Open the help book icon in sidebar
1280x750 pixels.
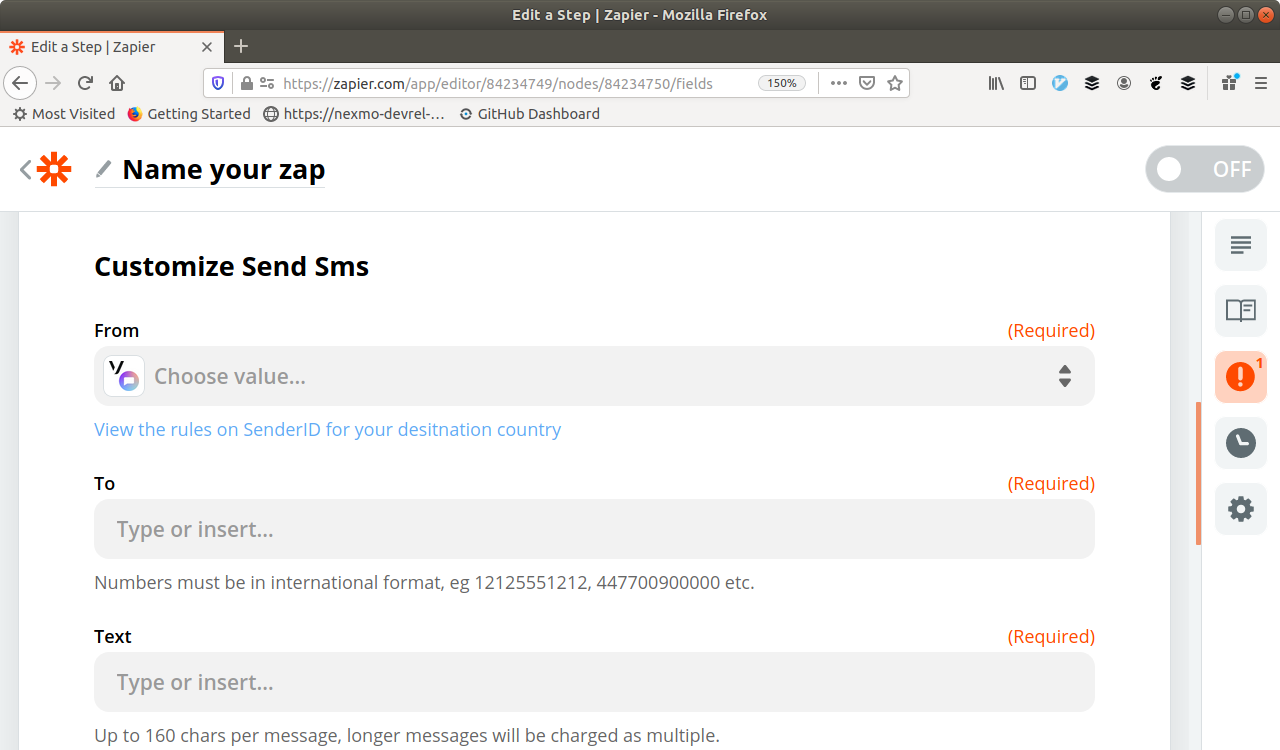click(1241, 310)
